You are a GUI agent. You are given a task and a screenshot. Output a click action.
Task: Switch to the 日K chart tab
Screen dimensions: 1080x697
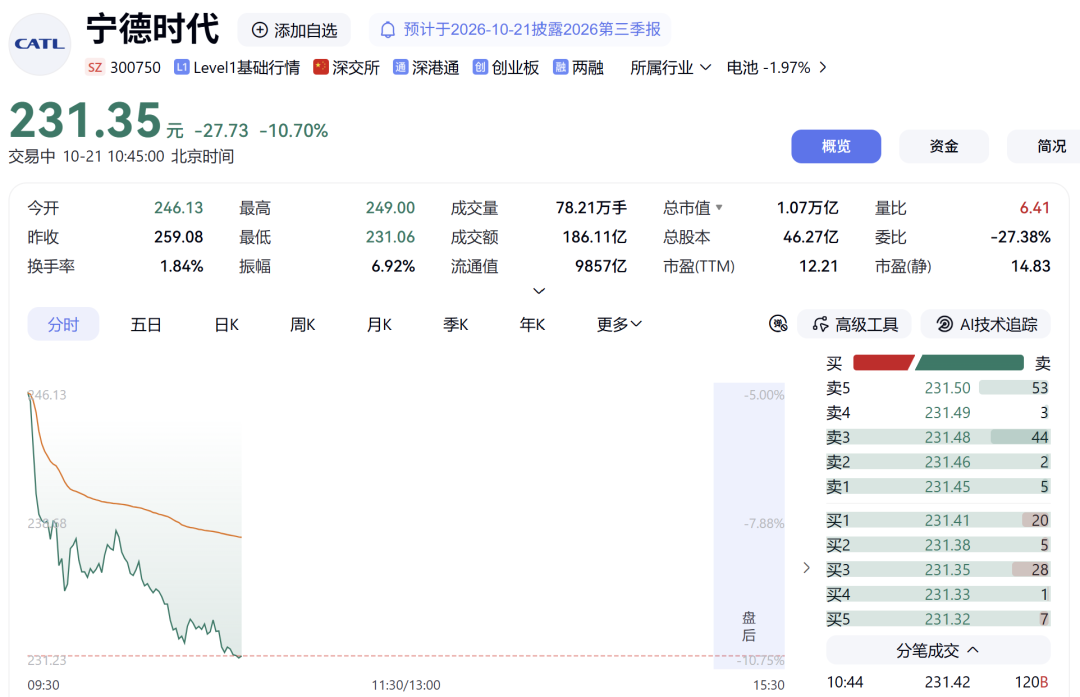(x=227, y=324)
